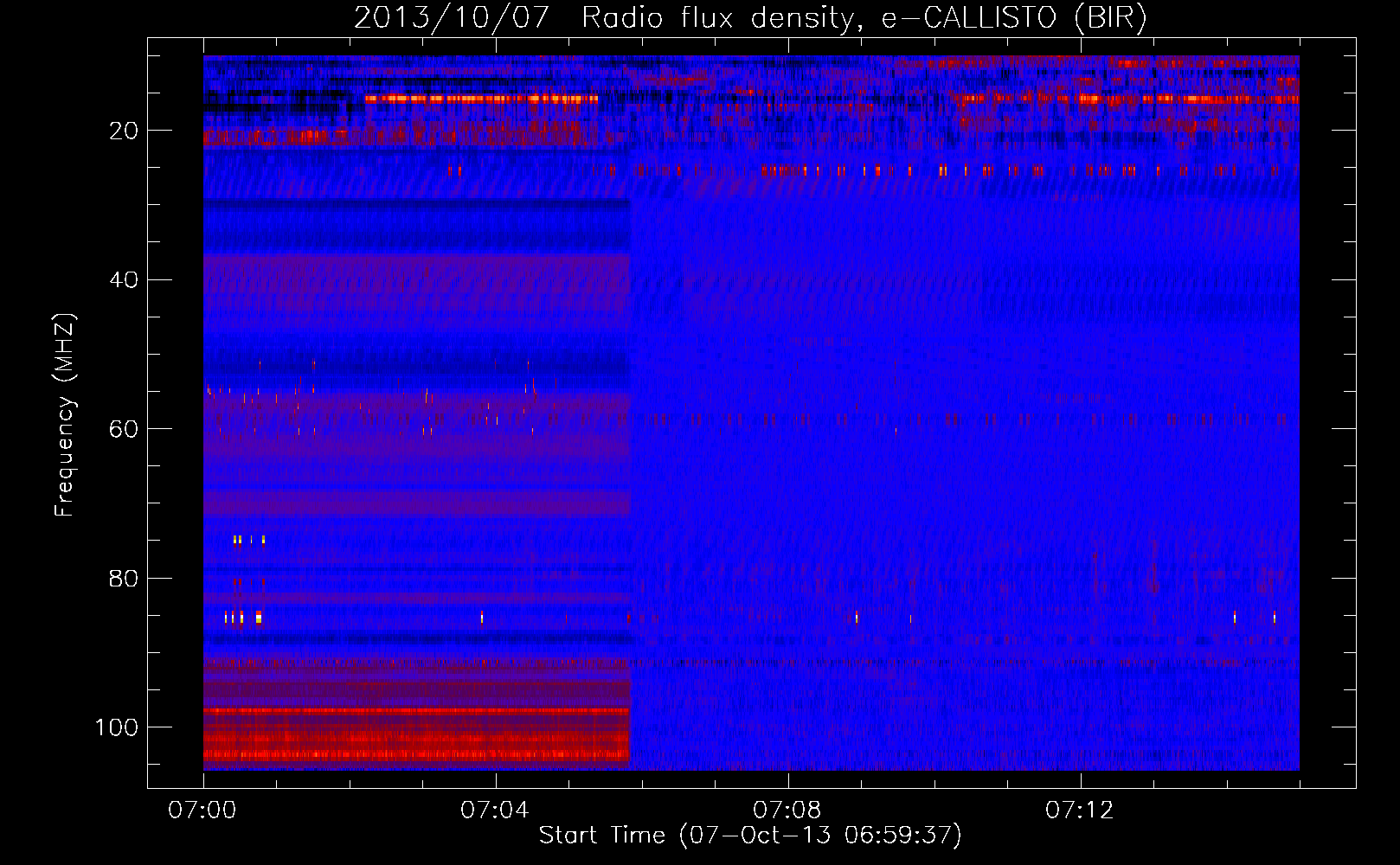Click the '80' frequency tick label
1400x865 pixels.
124,578
